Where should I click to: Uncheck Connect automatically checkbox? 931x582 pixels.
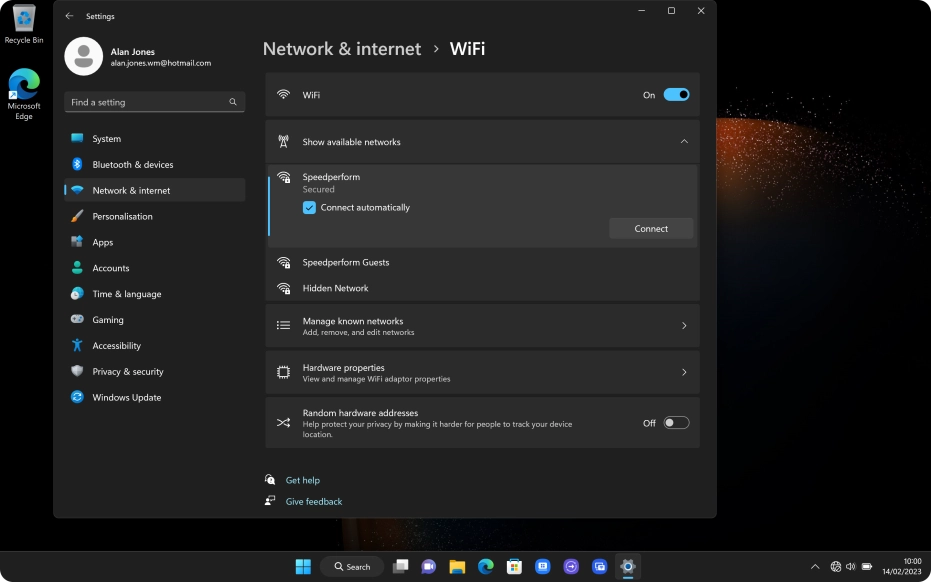click(x=310, y=208)
